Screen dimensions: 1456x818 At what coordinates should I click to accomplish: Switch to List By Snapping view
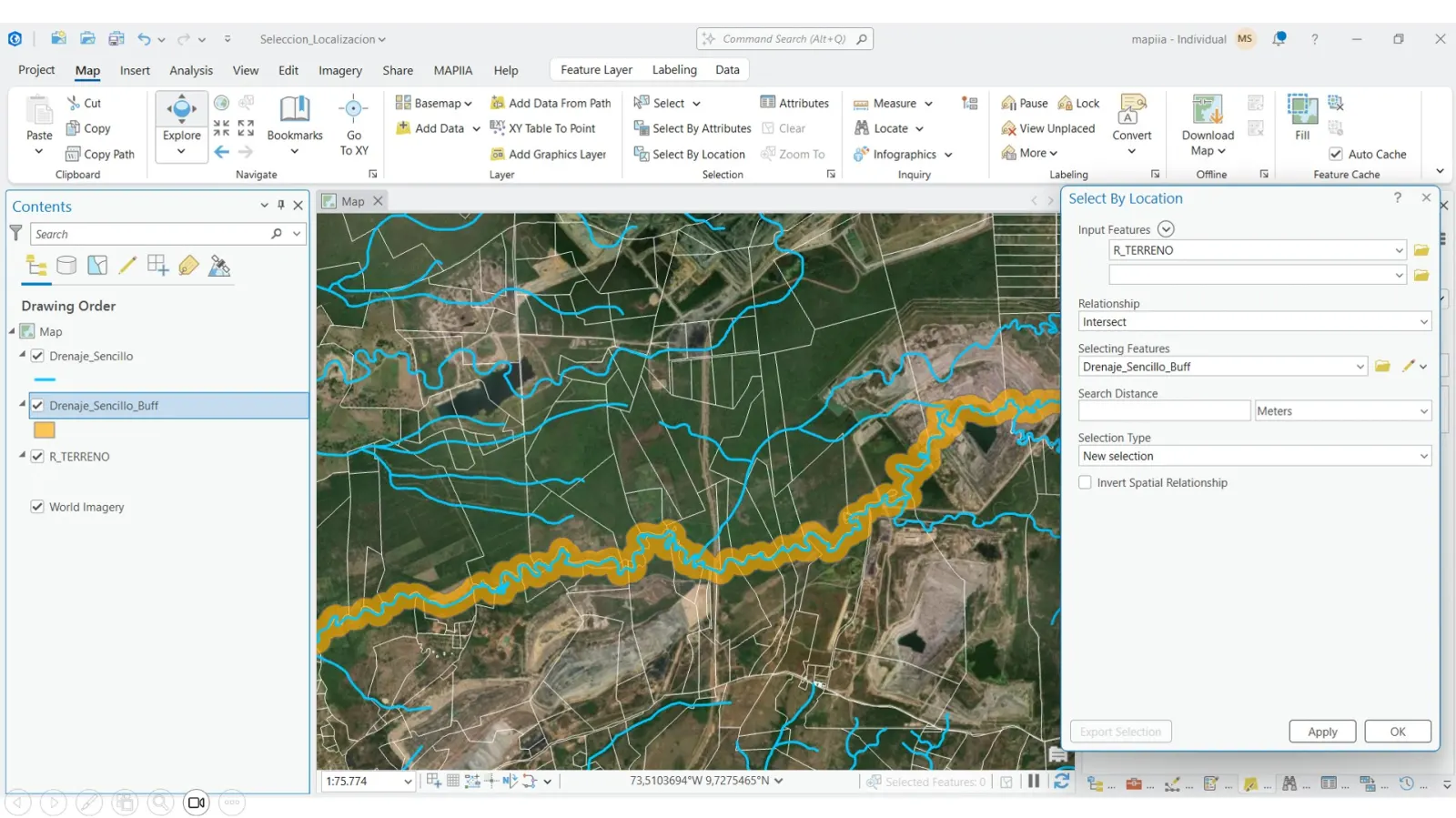[158, 265]
